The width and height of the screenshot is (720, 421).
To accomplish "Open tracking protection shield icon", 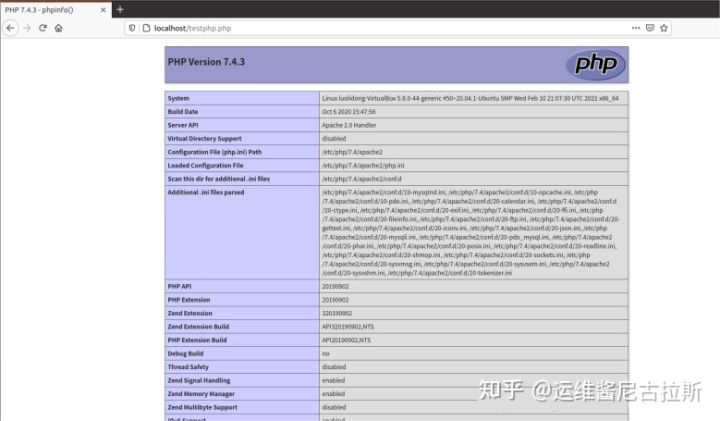I will [131, 28].
